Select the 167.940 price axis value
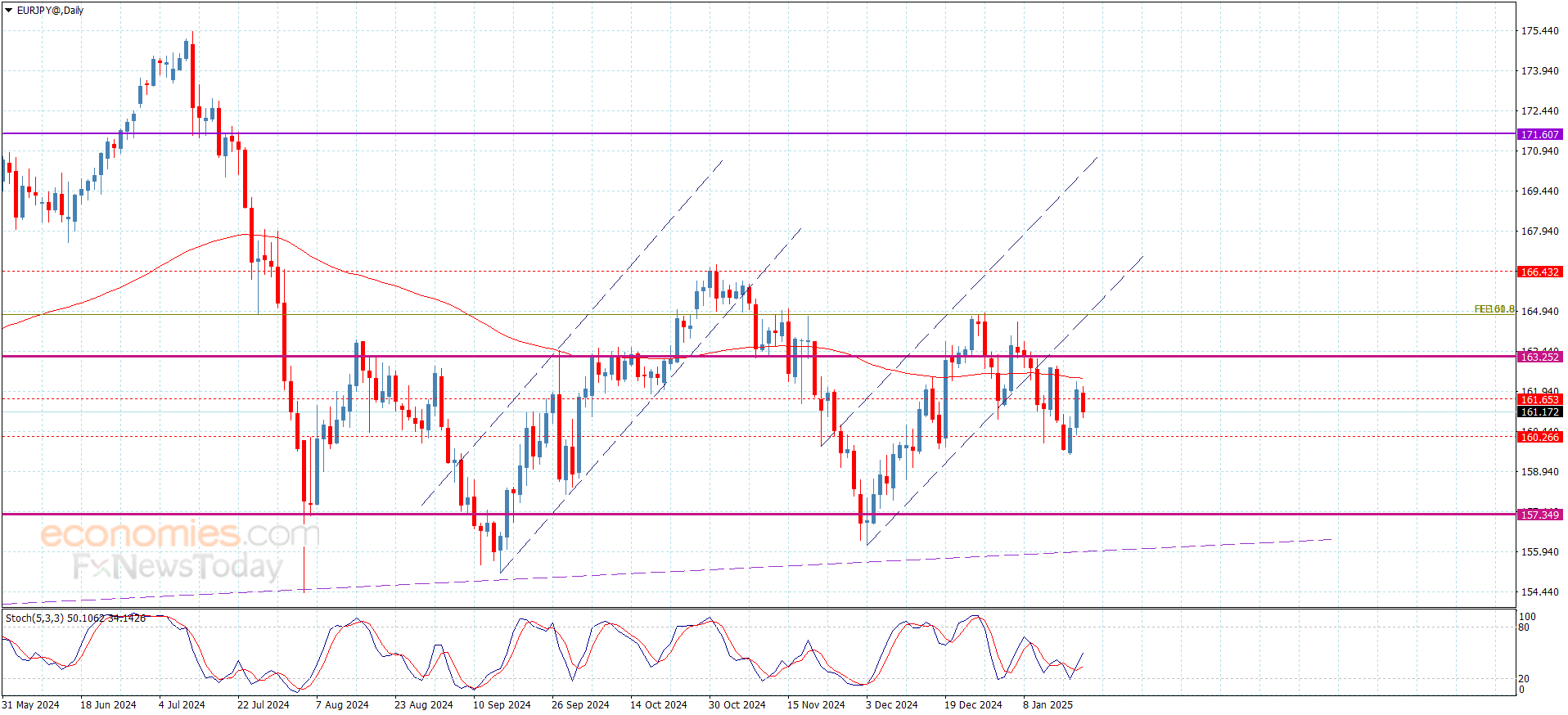The image size is (1568, 715). click(x=1539, y=232)
